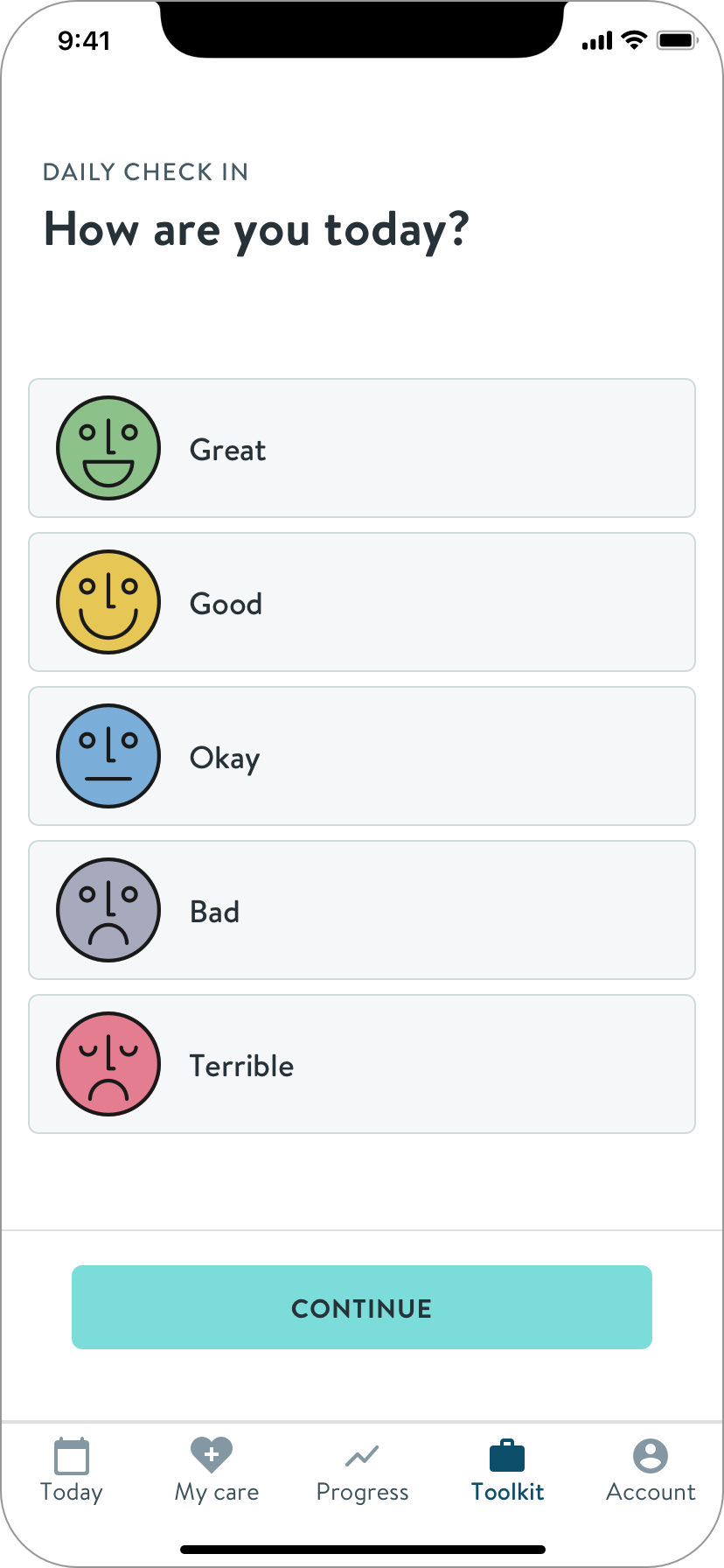
Task: Open My care heart icon
Action: [x=212, y=1455]
